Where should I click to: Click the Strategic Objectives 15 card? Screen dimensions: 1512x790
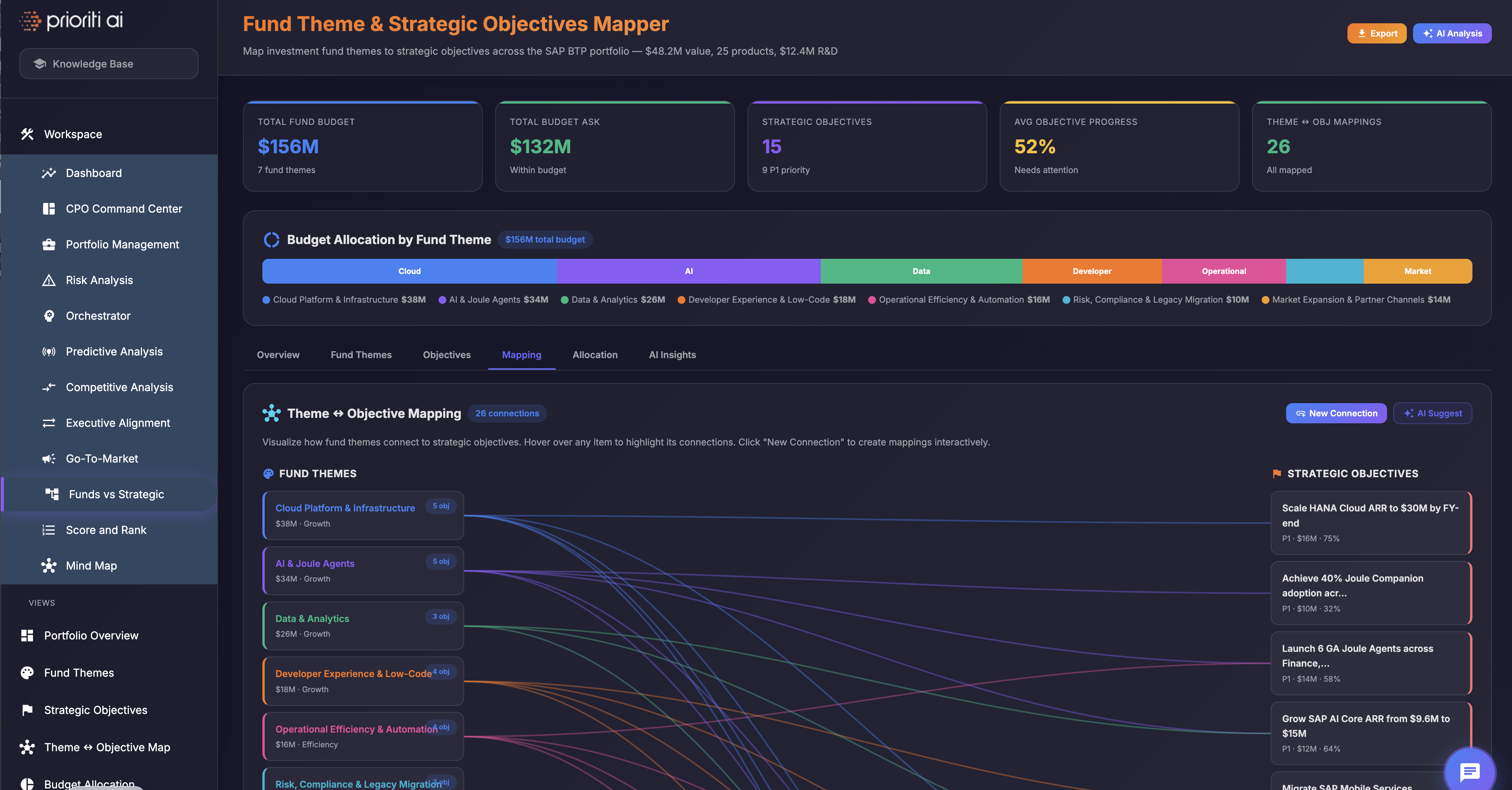point(867,146)
